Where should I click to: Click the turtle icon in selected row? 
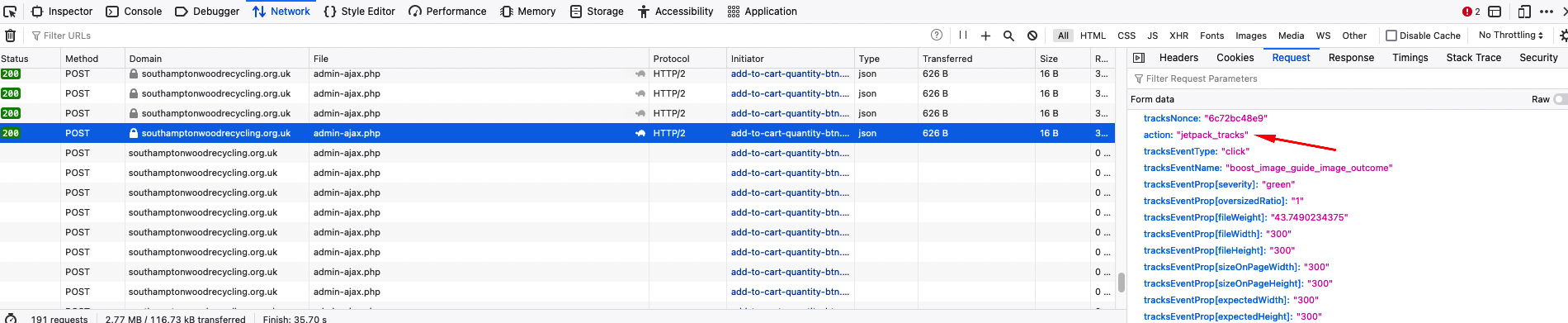pos(640,133)
